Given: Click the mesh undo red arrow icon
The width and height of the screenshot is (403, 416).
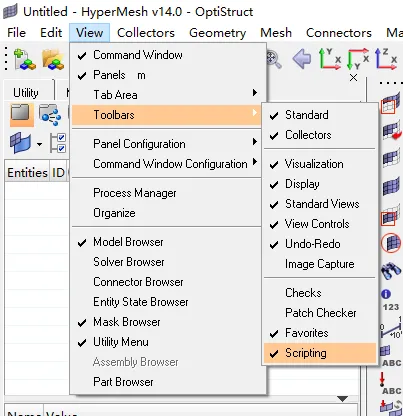Looking at the screenshot, I should [391, 131].
